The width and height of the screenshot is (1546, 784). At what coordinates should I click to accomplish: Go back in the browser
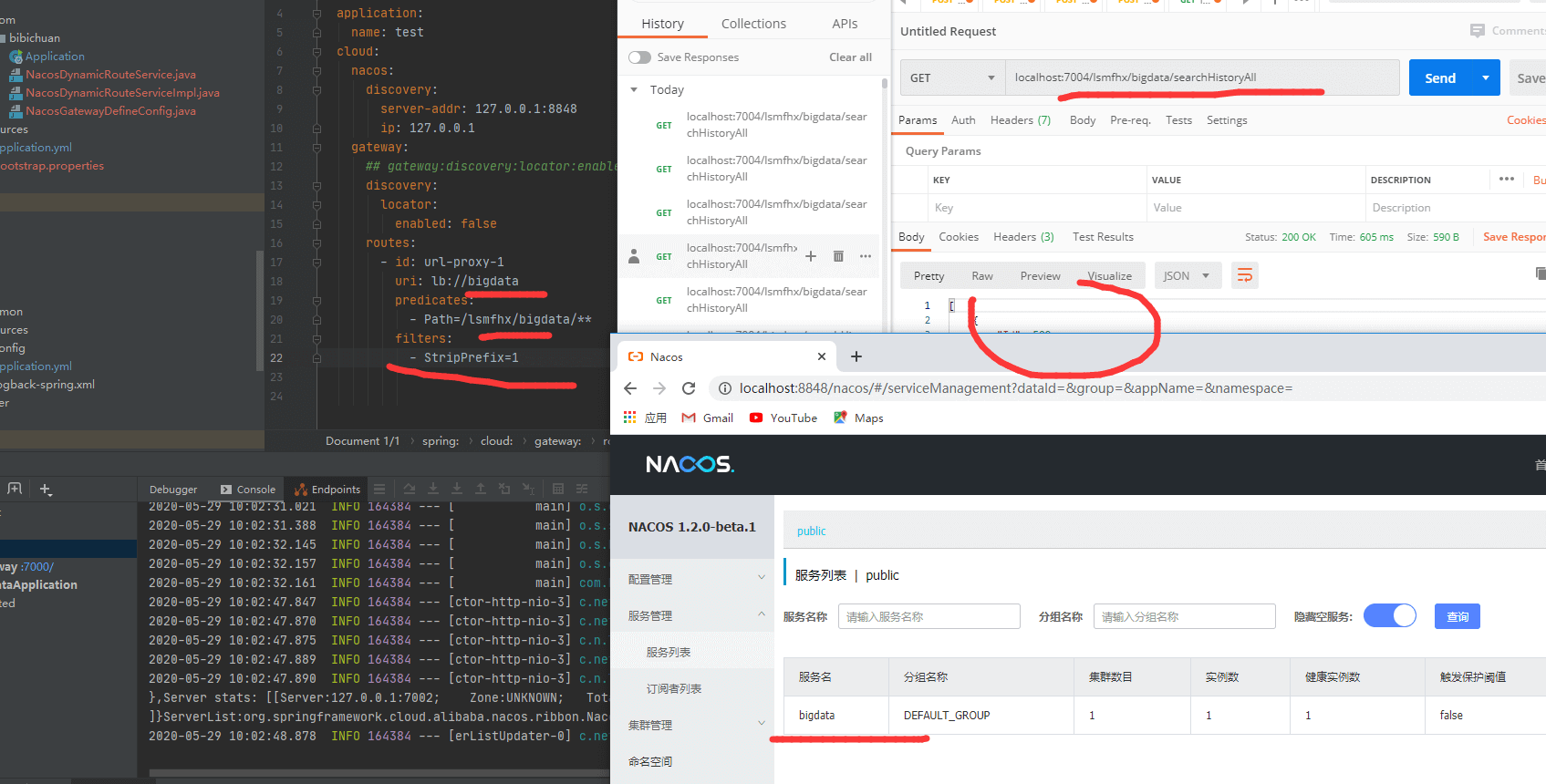[x=630, y=388]
